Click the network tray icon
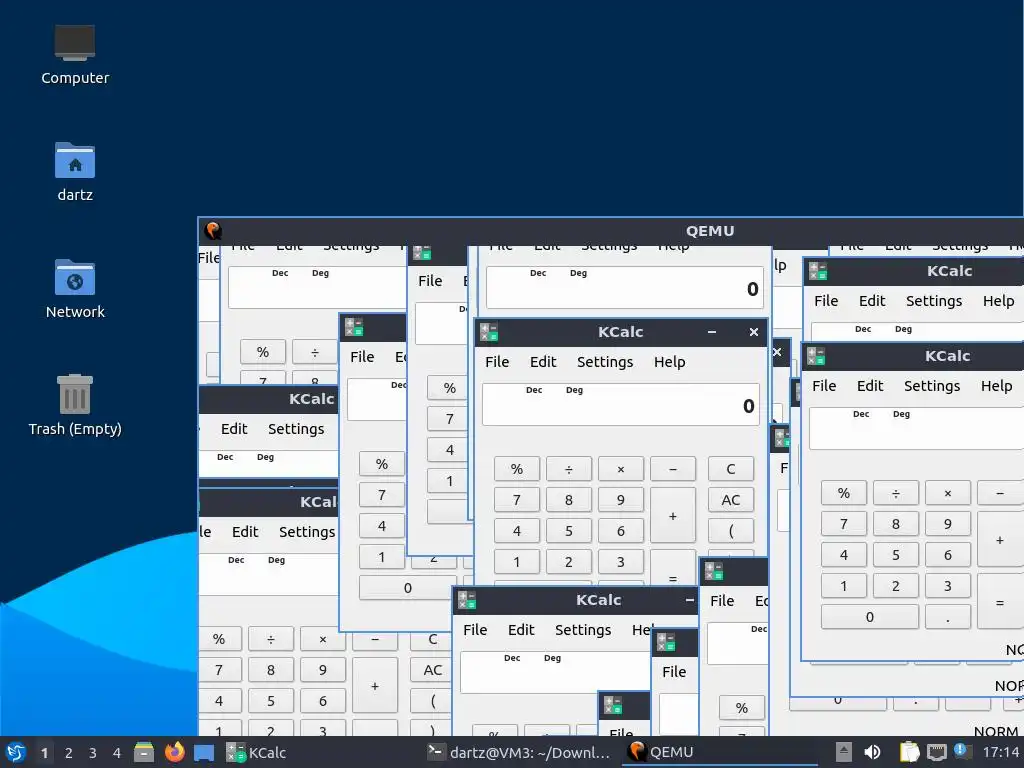The height and width of the screenshot is (768, 1024). [x=936, y=752]
